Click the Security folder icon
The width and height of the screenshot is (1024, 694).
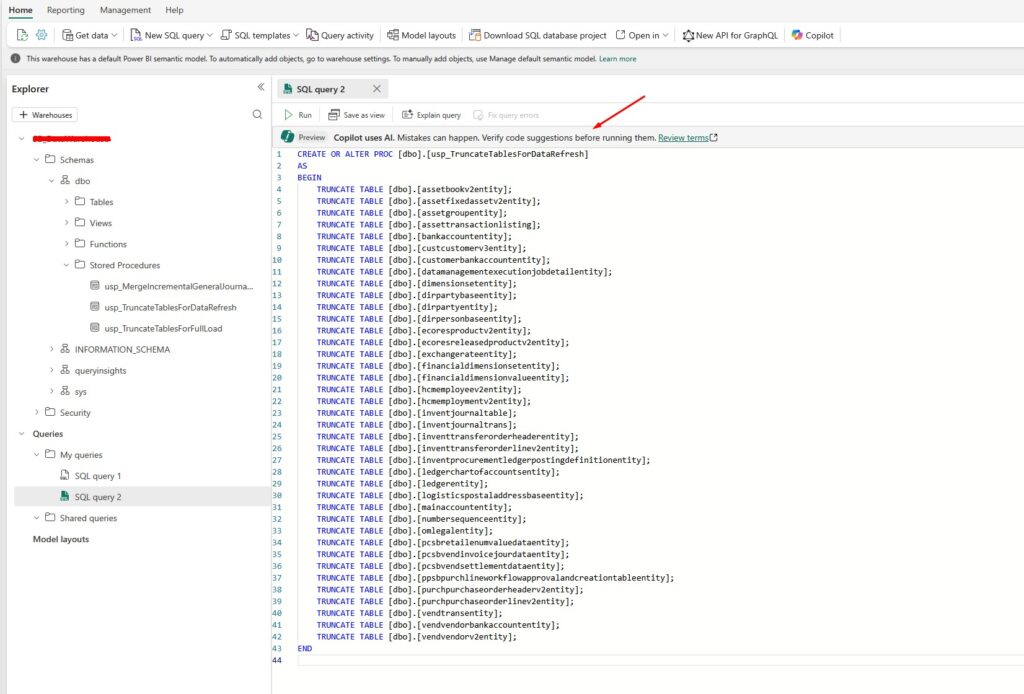point(50,412)
